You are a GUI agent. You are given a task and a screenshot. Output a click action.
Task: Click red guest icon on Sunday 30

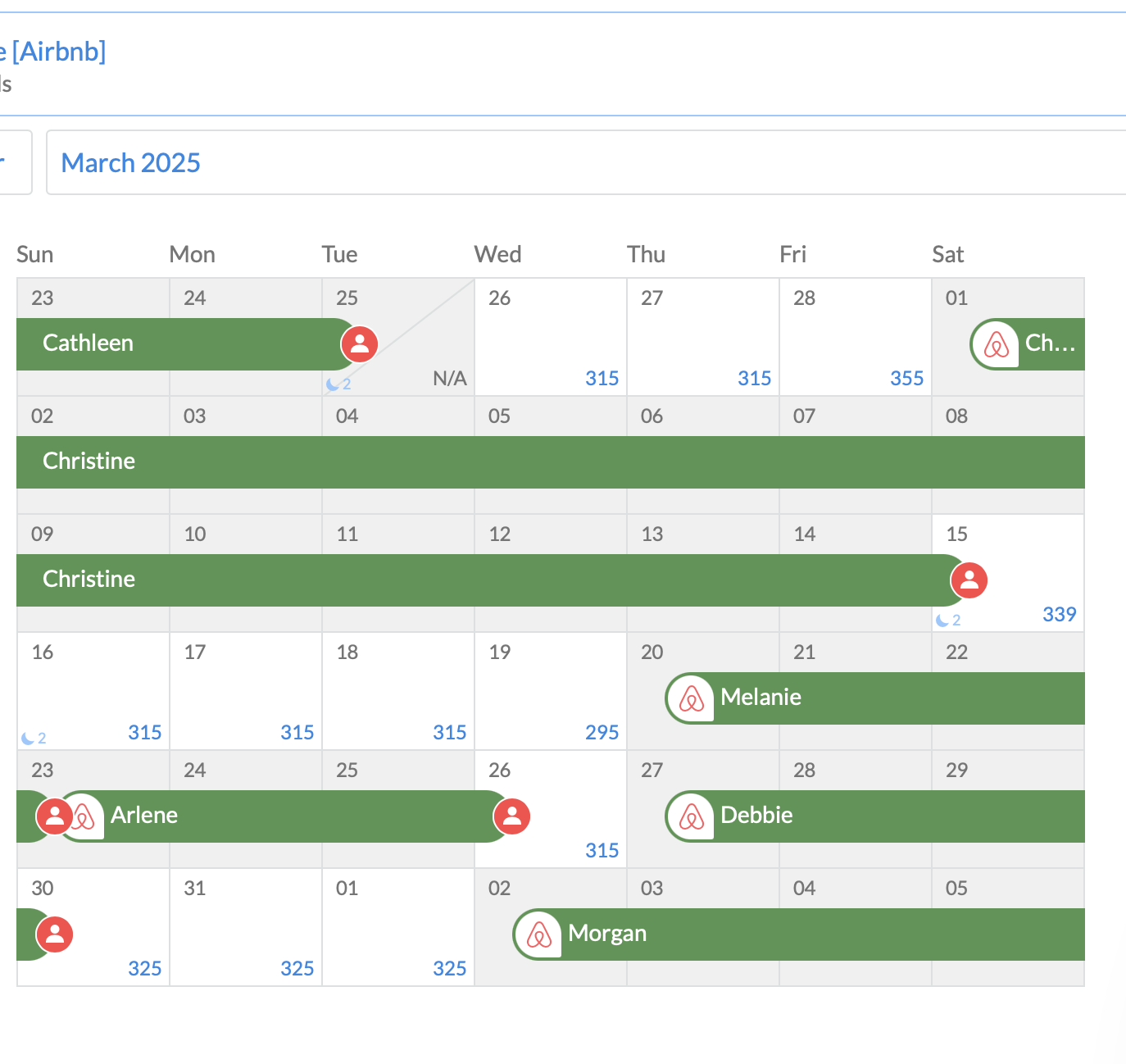pos(55,934)
